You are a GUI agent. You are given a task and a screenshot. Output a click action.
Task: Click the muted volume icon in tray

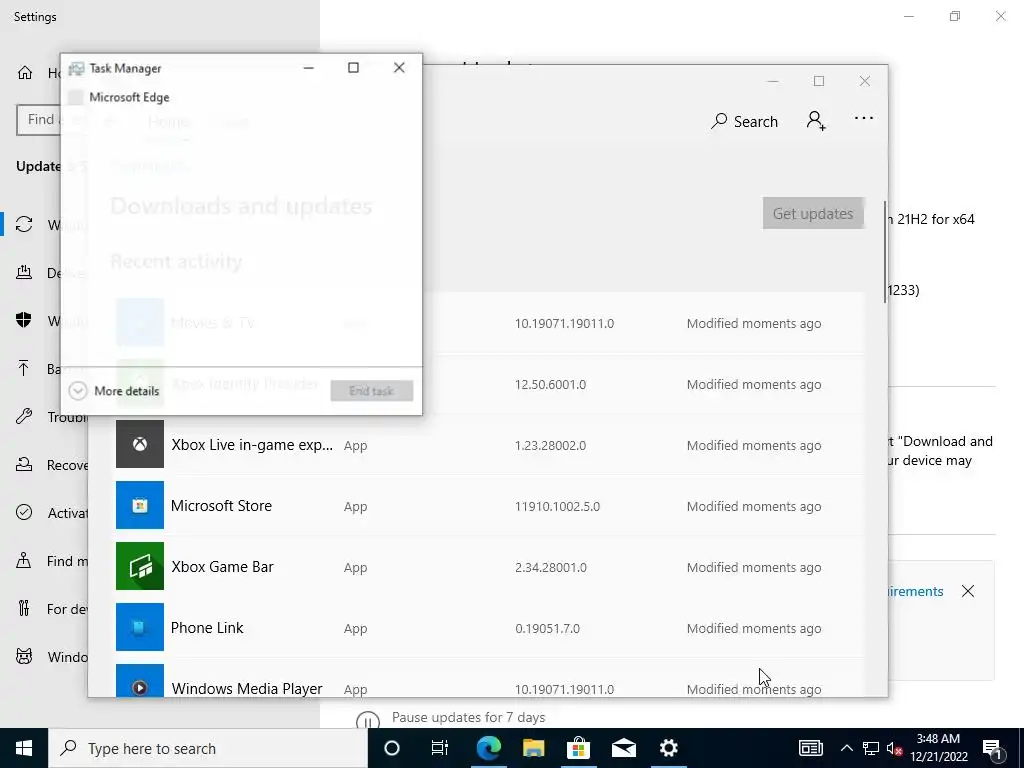point(895,748)
